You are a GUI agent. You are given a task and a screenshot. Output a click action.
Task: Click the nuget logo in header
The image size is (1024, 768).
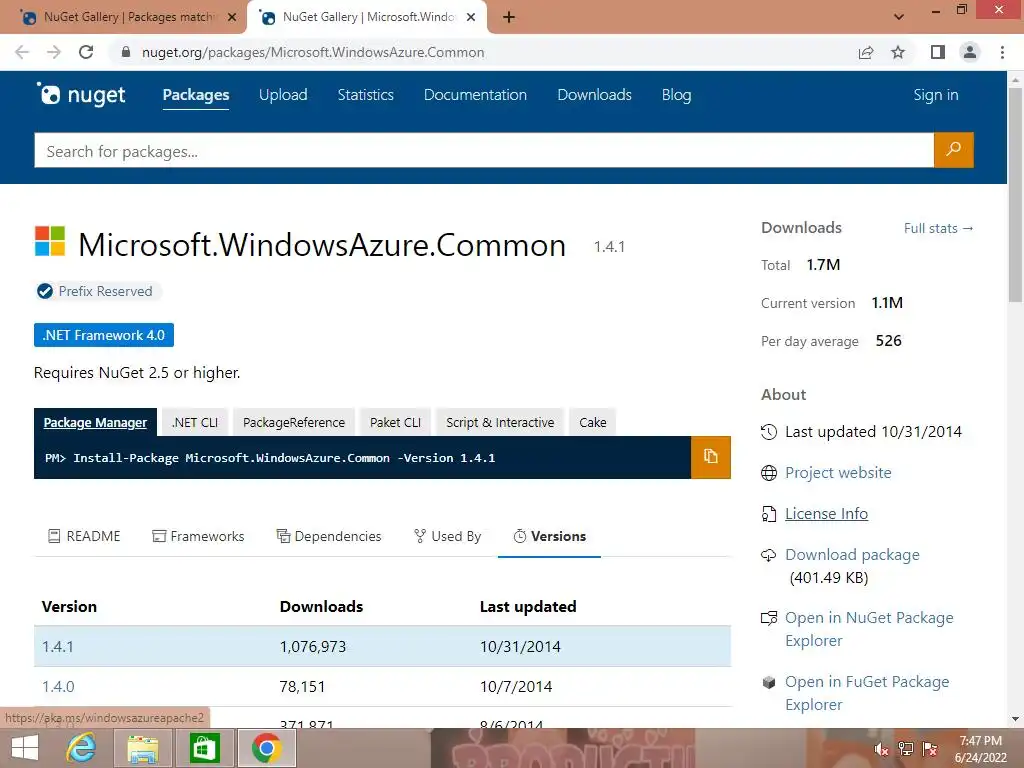[81, 95]
